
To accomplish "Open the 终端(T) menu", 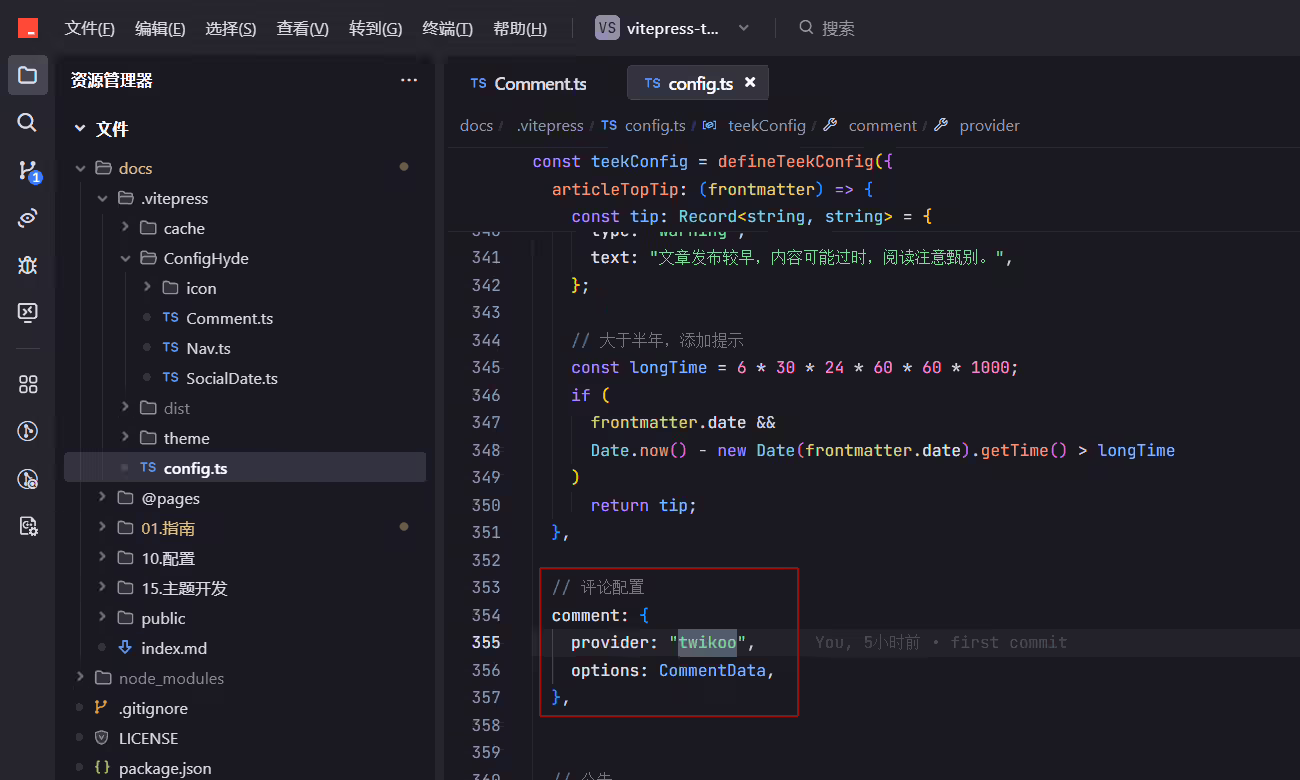I will [447, 29].
